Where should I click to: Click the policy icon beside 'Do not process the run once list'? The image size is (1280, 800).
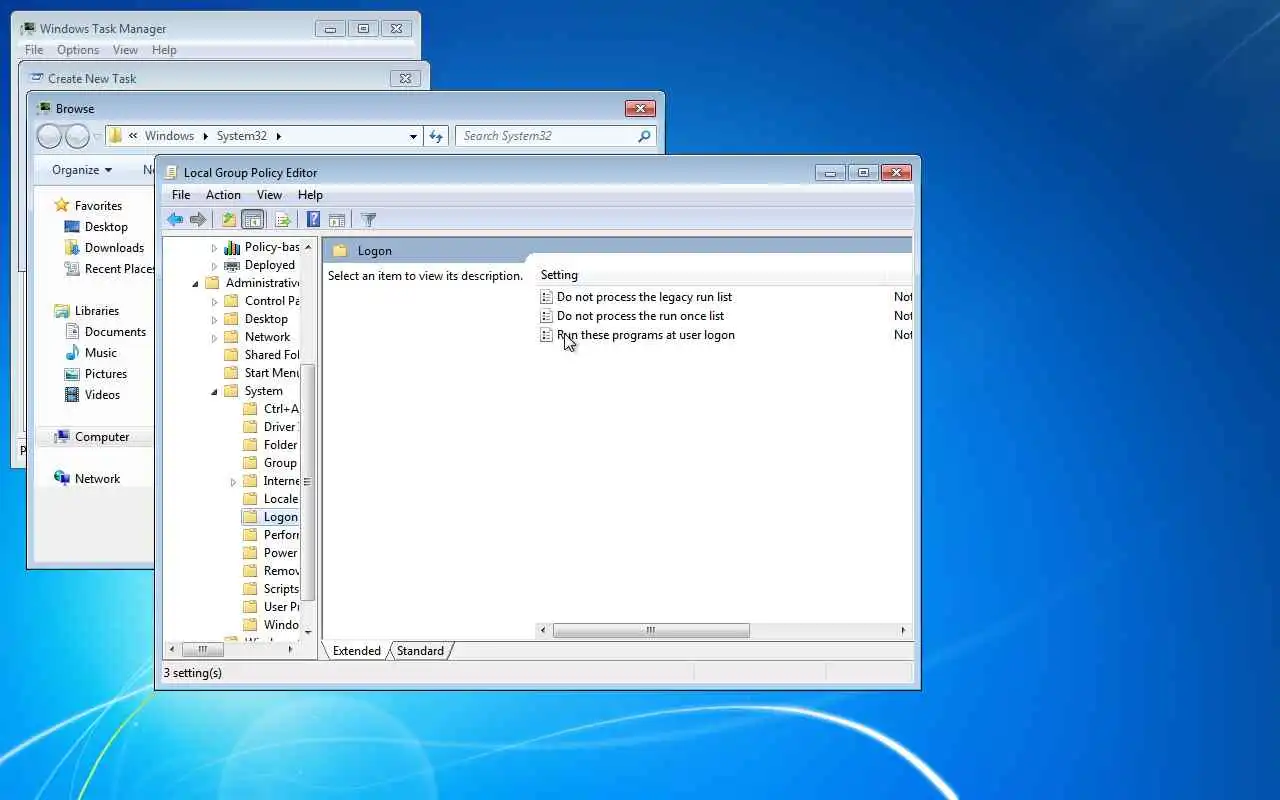[546, 316]
